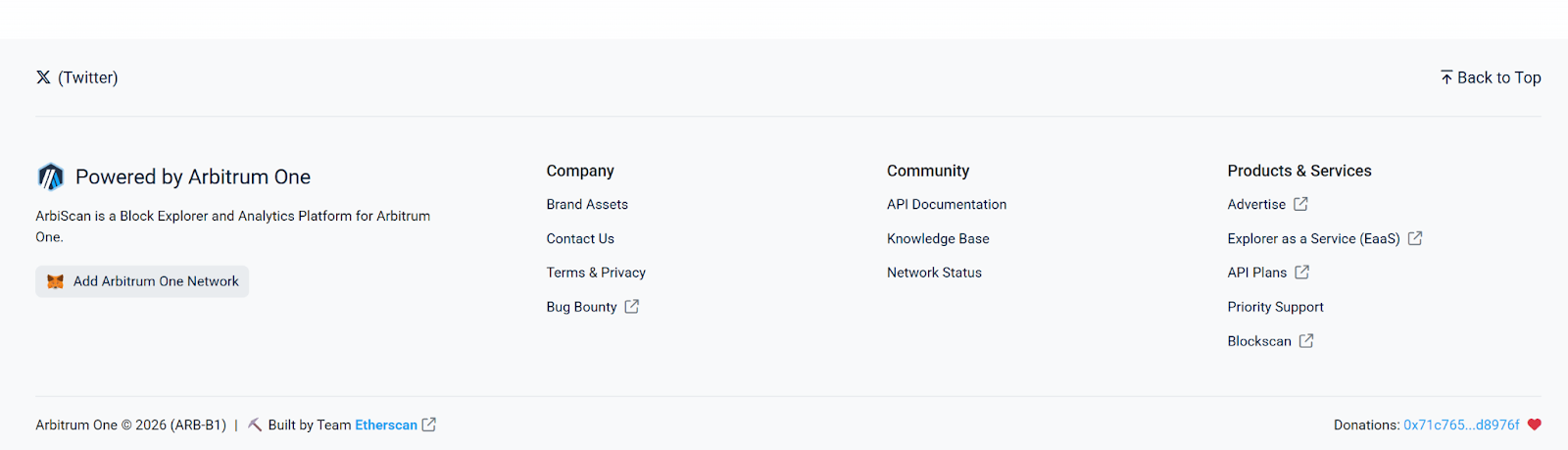
Task: Click the external link icon next to Advertise
Action: (x=1300, y=204)
